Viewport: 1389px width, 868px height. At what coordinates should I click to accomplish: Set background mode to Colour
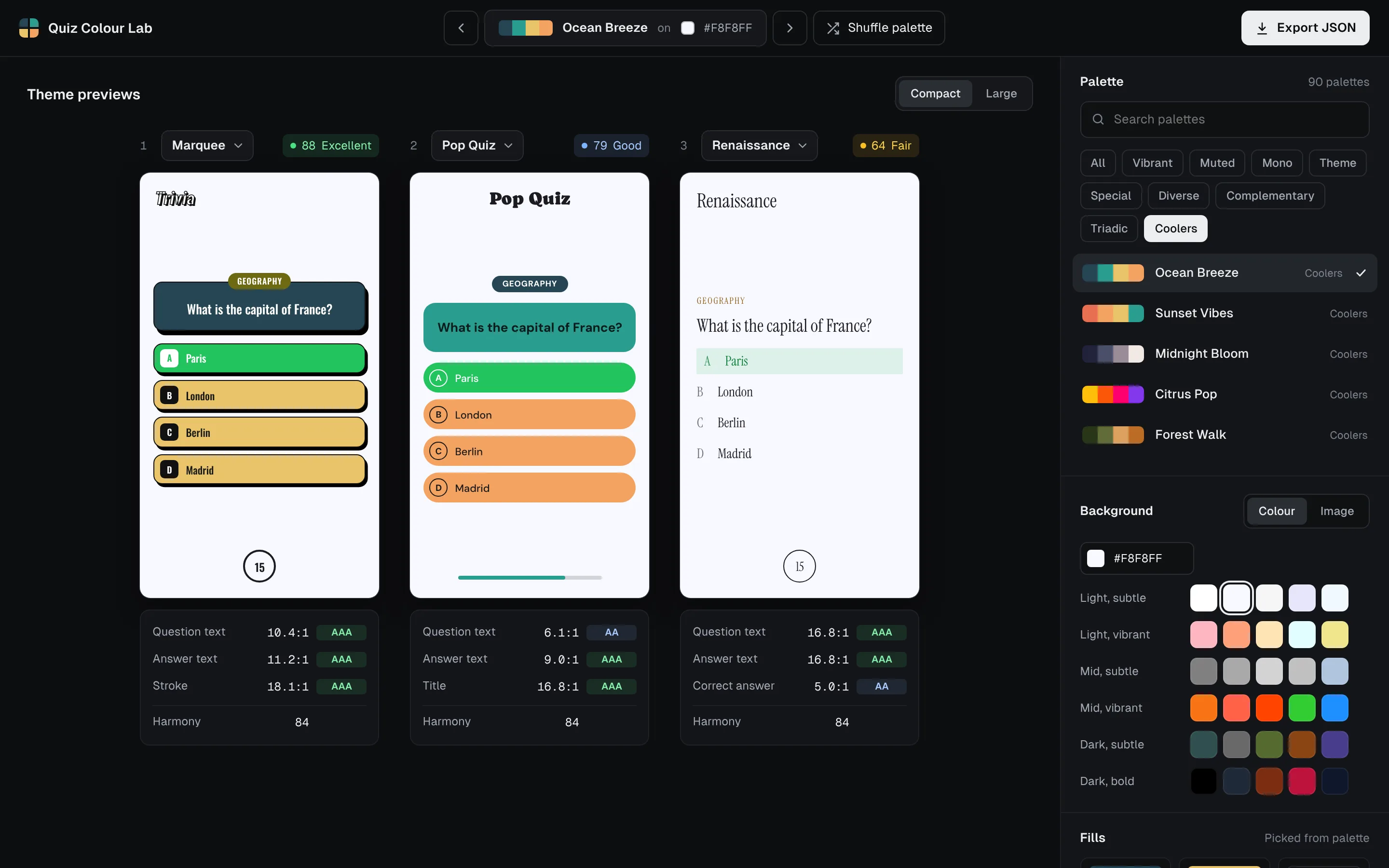click(x=1277, y=511)
